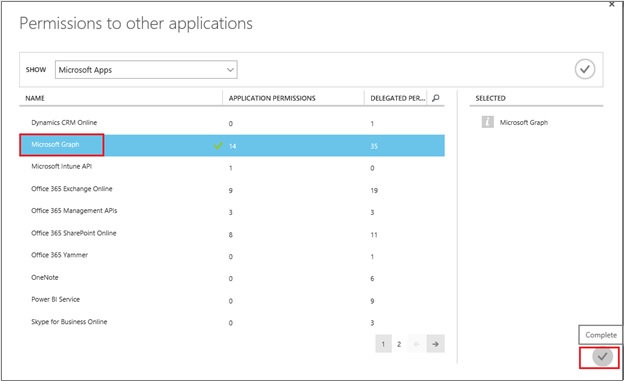Select Office 365 Exchange Online row
624x381 pixels.
232,190
